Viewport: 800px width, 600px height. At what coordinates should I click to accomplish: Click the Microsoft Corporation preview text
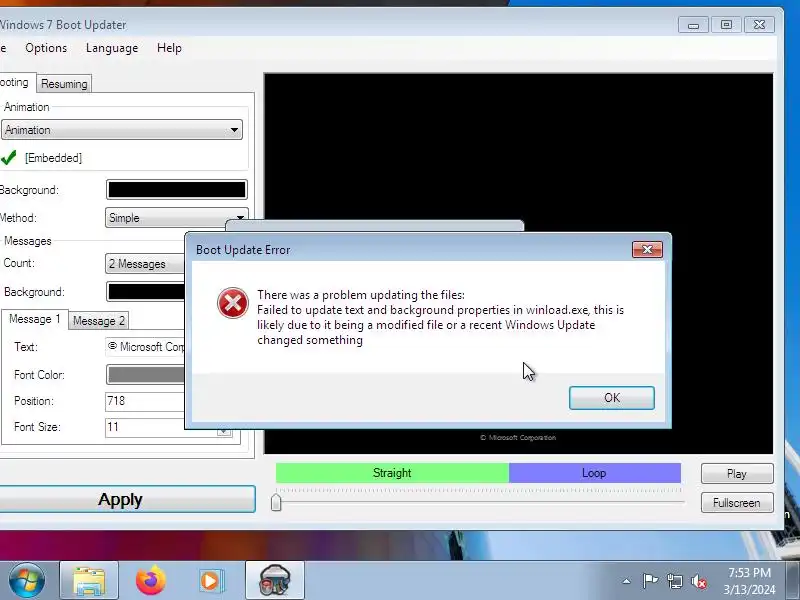[x=518, y=438]
